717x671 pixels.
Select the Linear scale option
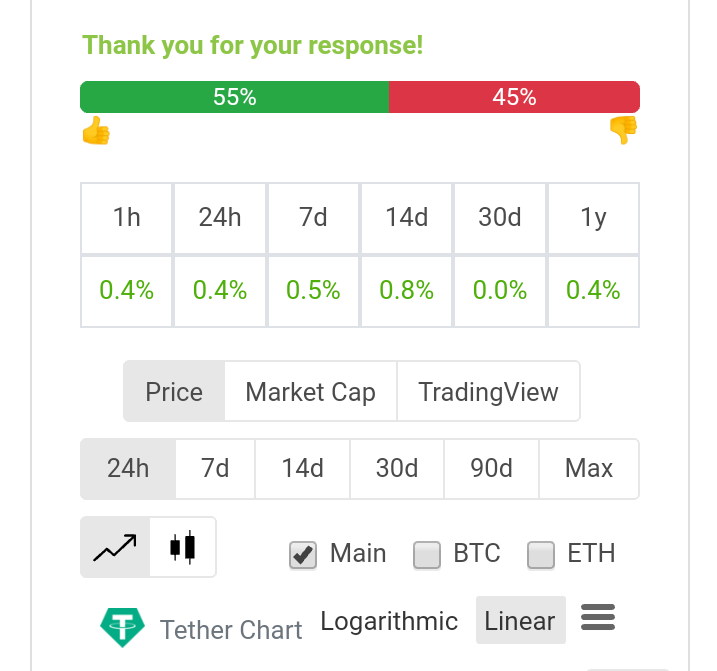(x=520, y=620)
